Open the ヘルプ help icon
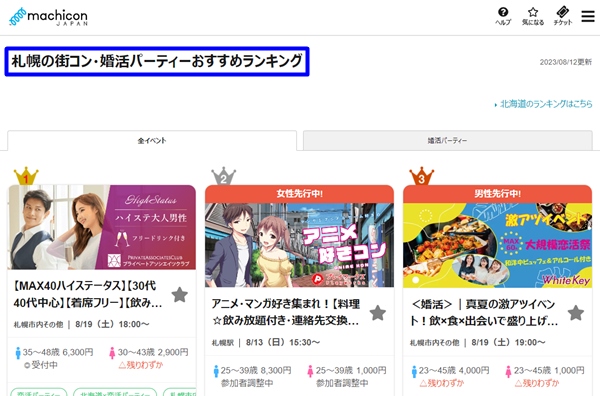Screen dimensions: 600x396 point(503,16)
